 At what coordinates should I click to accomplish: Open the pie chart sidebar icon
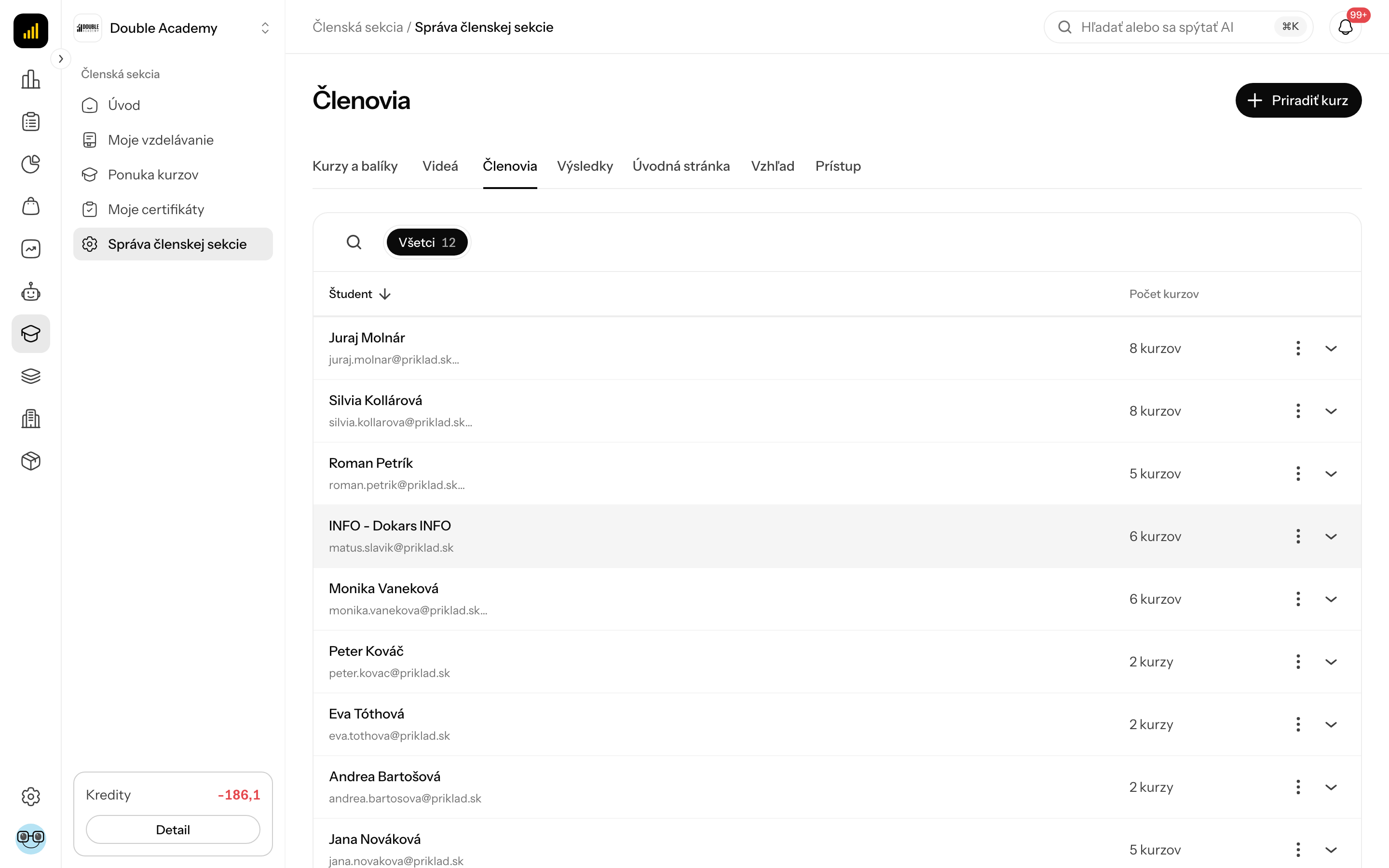coord(30,164)
